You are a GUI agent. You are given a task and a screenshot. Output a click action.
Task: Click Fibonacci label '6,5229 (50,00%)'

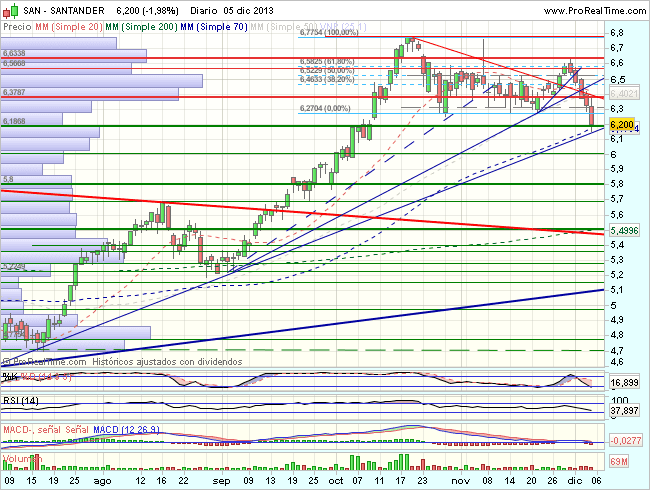pyautogui.click(x=327, y=70)
